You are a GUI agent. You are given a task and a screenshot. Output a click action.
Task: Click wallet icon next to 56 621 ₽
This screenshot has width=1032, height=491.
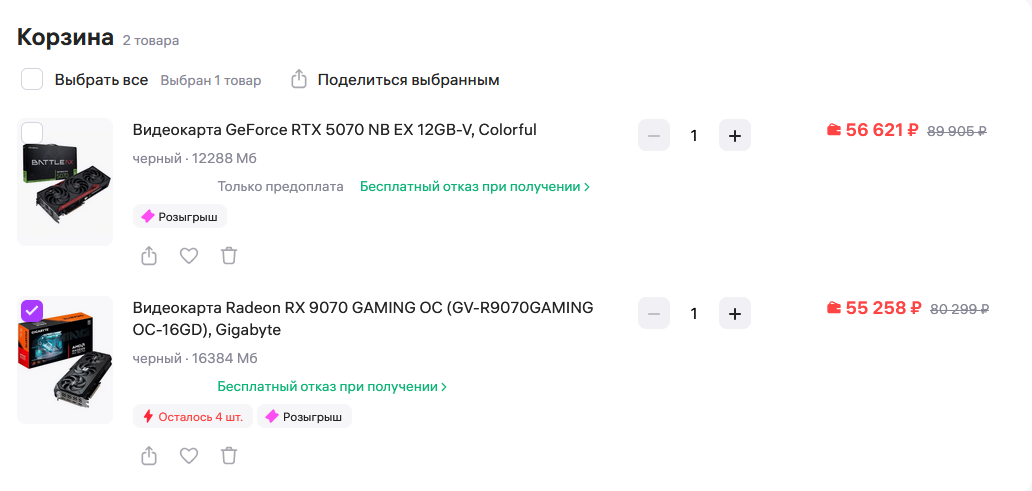834,130
